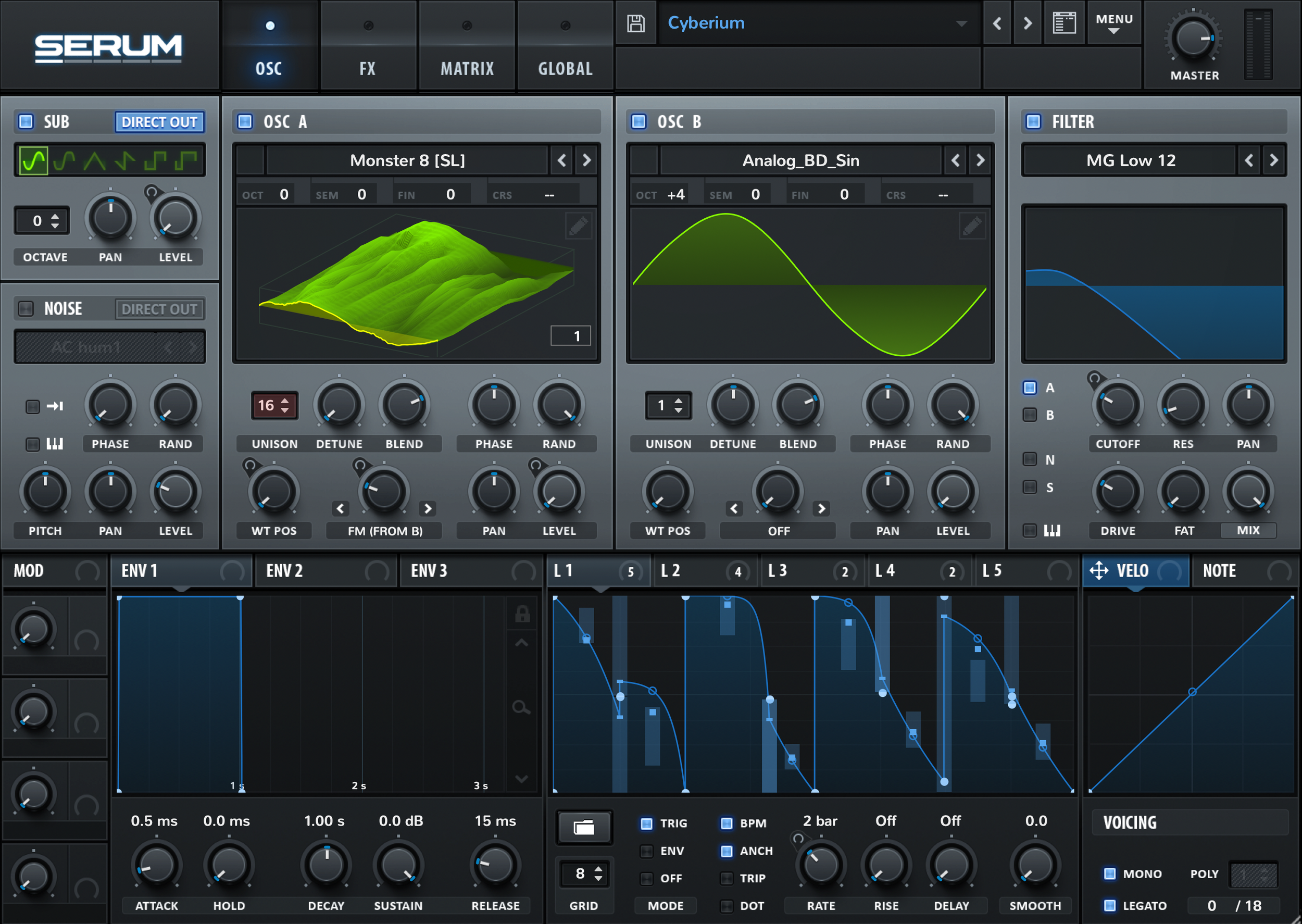Click envelope zoom down chevron
The width and height of the screenshot is (1302, 924).
point(522,778)
